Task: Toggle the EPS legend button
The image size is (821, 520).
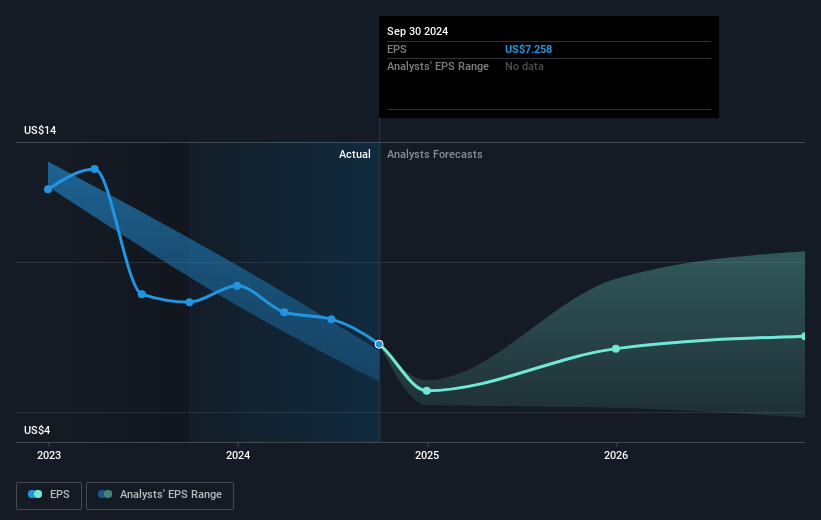Action: tap(49, 495)
